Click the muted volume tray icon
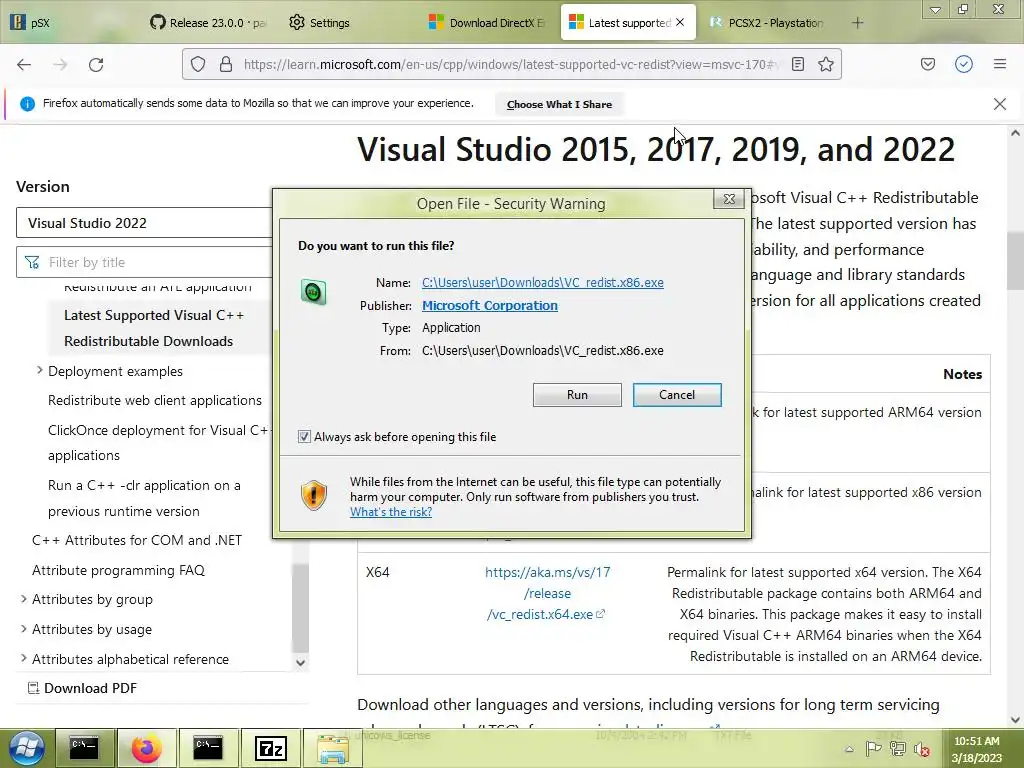1024x768 pixels. 922,749
